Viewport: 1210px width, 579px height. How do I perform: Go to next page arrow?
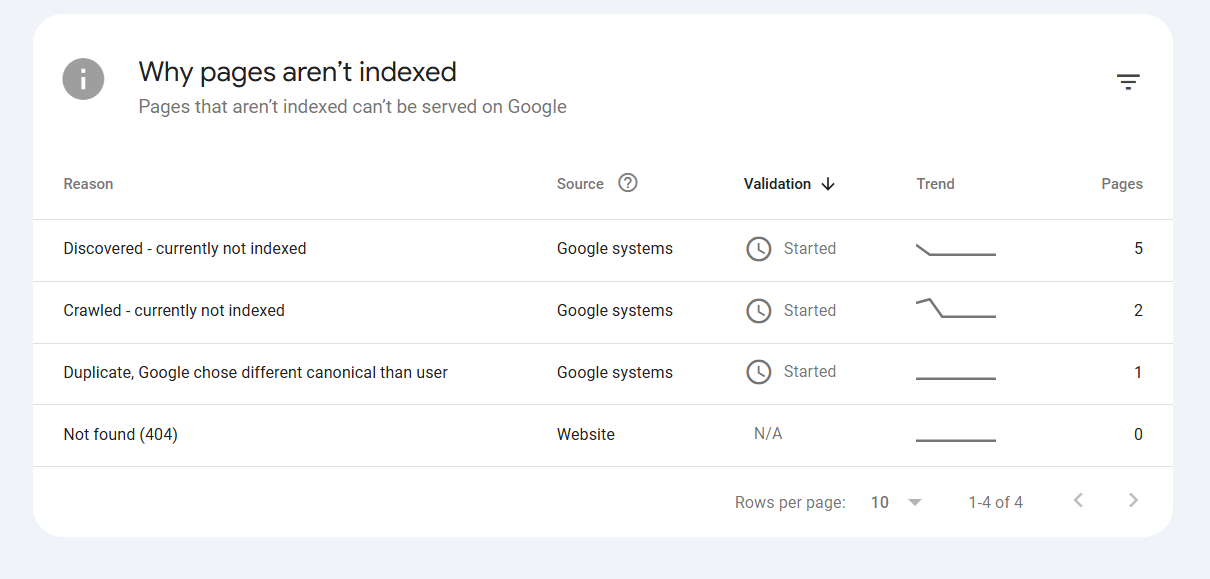[x=1133, y=501]
